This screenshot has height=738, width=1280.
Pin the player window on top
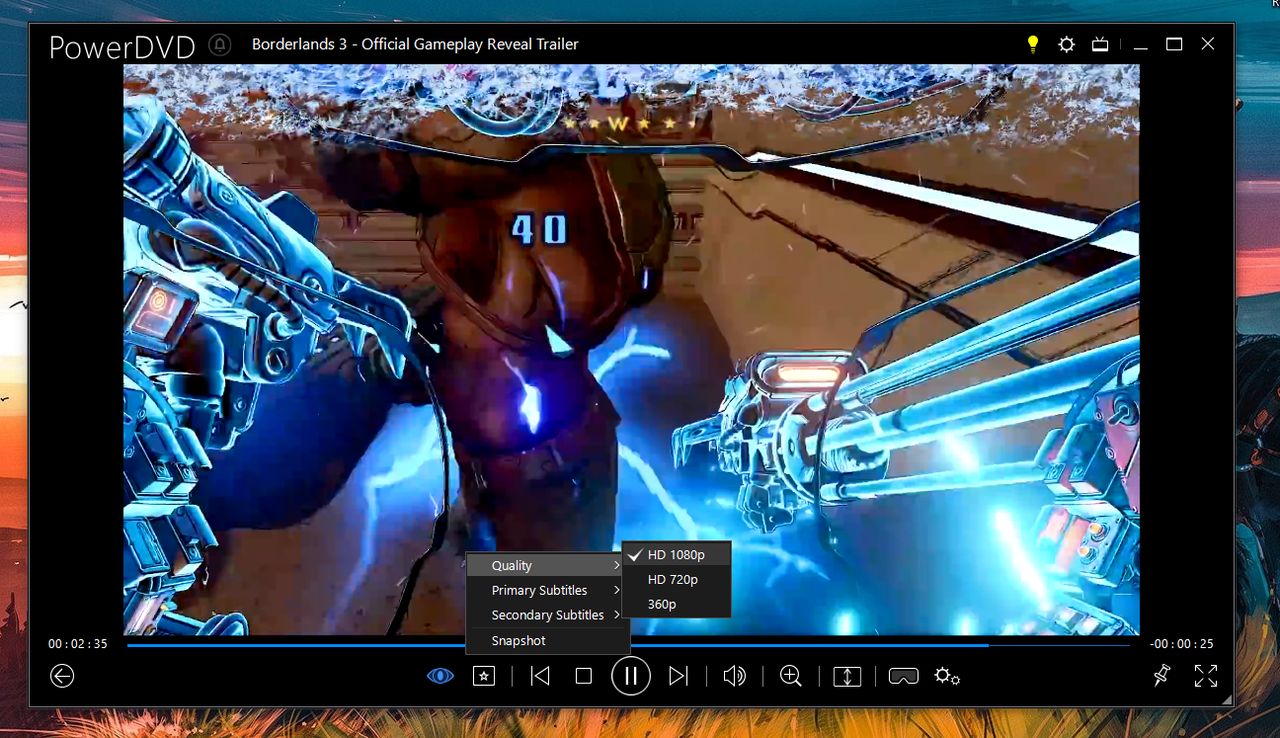click(1161, 676)
